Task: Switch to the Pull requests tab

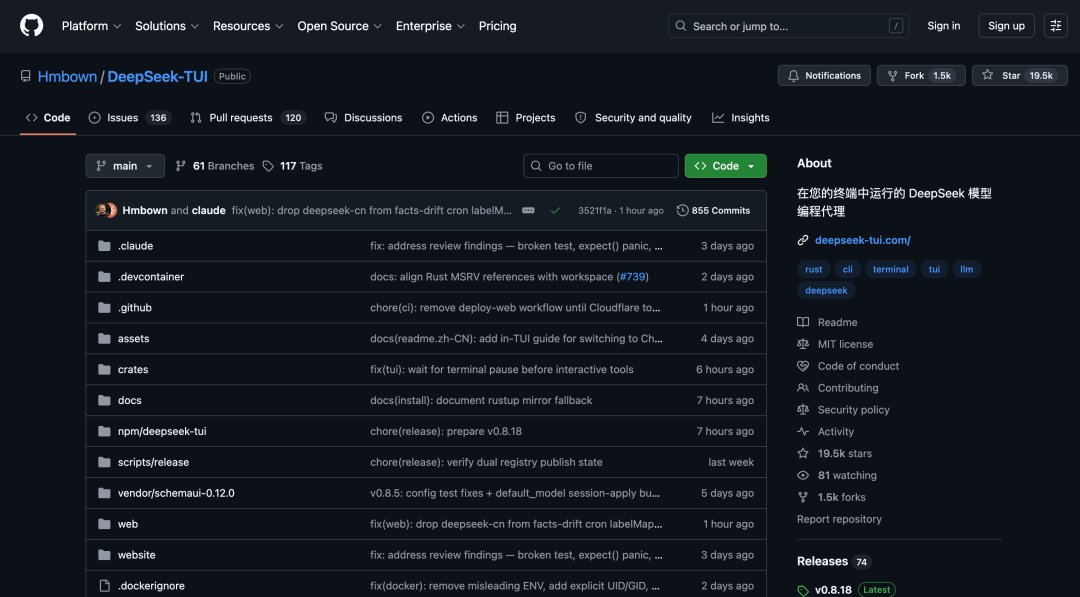Action: click(x=247, y=118)
